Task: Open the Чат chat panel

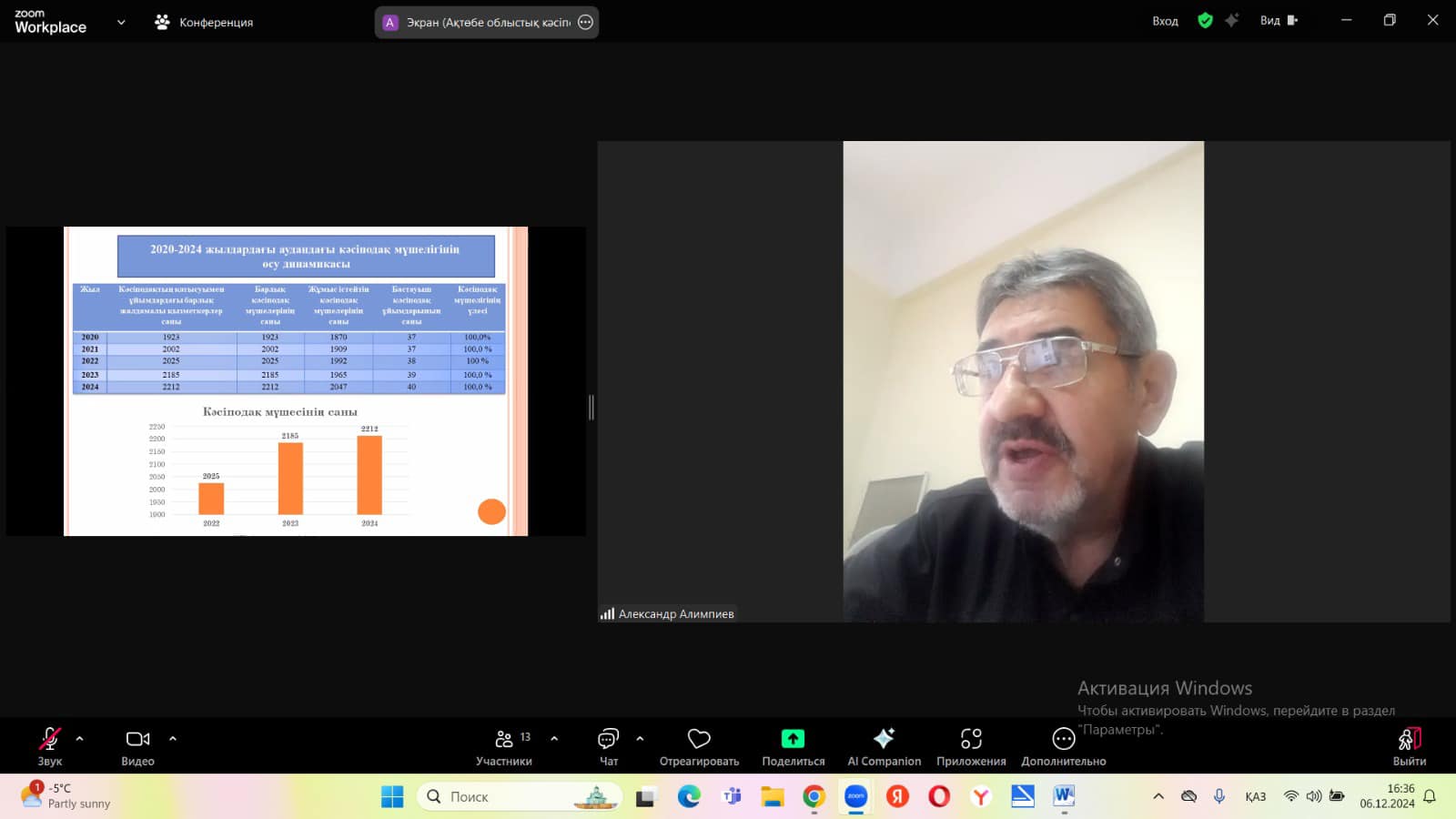Action: 609,746
